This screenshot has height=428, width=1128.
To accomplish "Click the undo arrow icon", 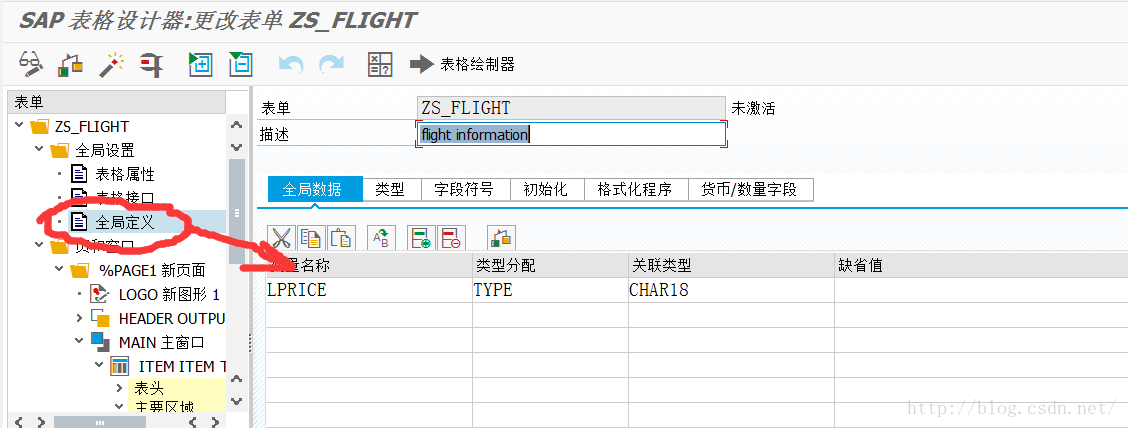I will 291,65.
